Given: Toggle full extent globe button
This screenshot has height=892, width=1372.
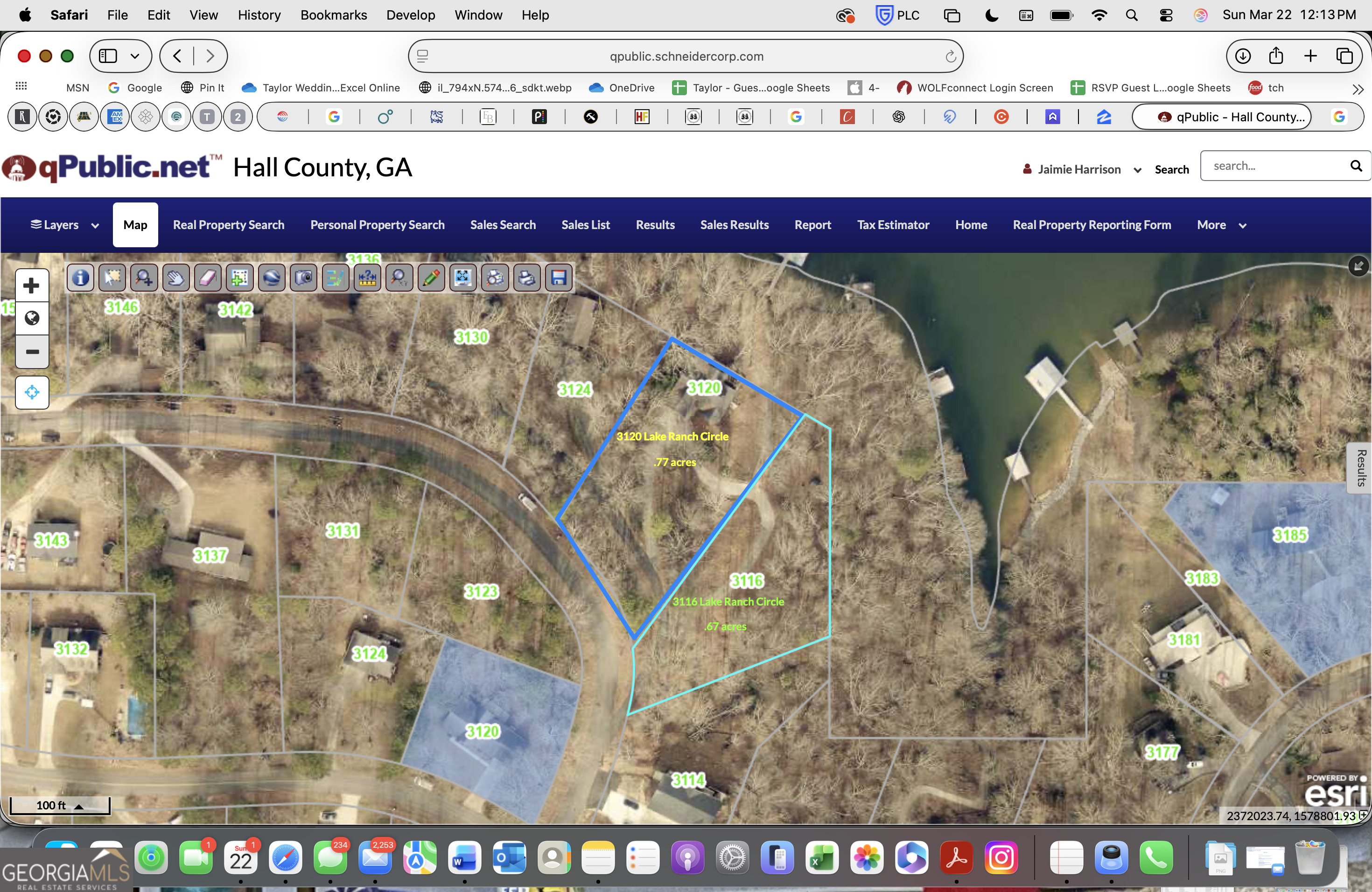Looking at the screenshot, I should (x=32, y=318).
